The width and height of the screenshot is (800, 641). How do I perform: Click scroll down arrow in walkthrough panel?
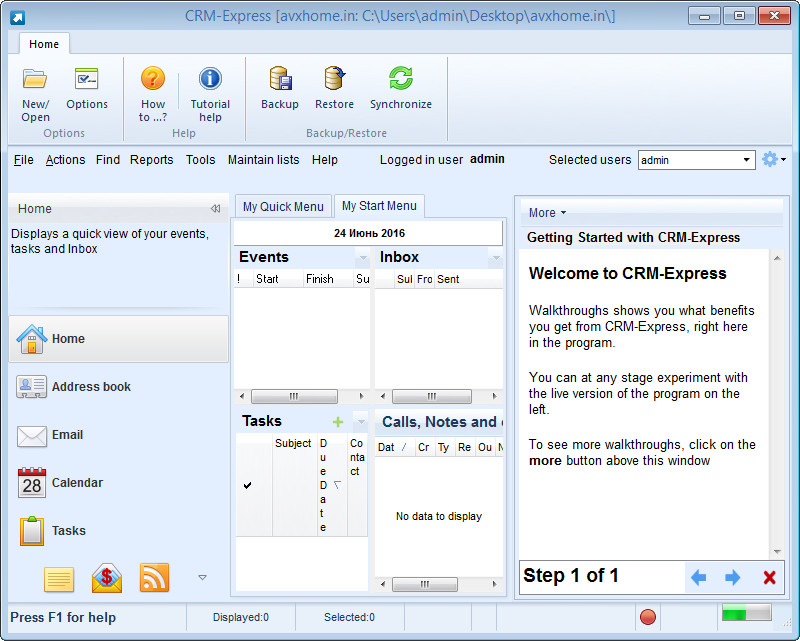[777, 551]
